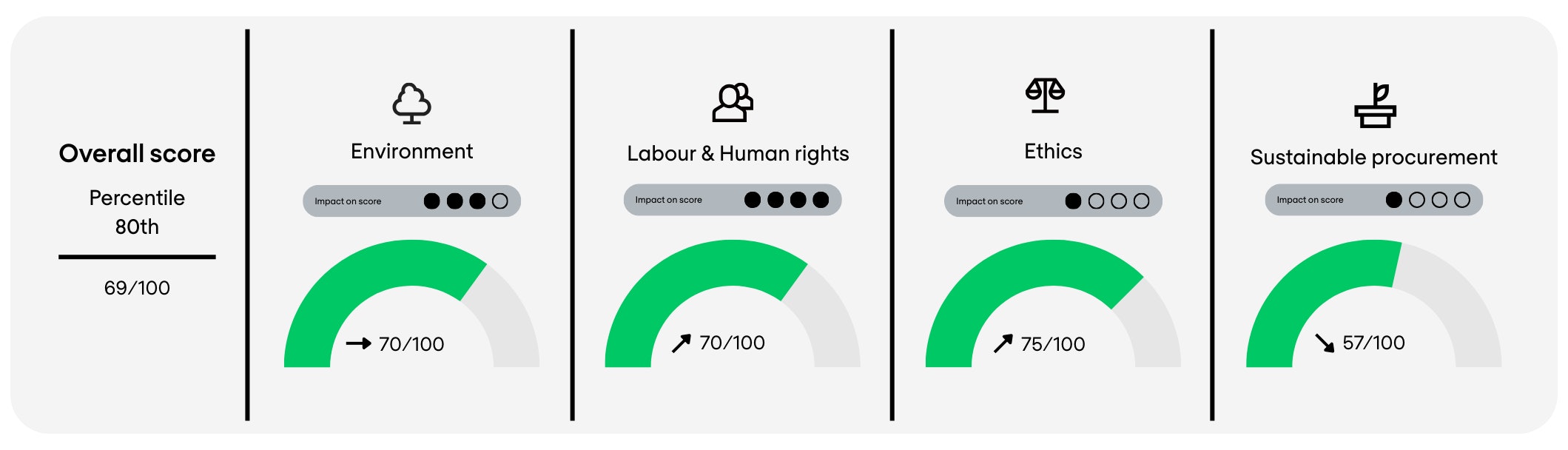Click the upward trend arrow beside 75/100

(1003, 343)
